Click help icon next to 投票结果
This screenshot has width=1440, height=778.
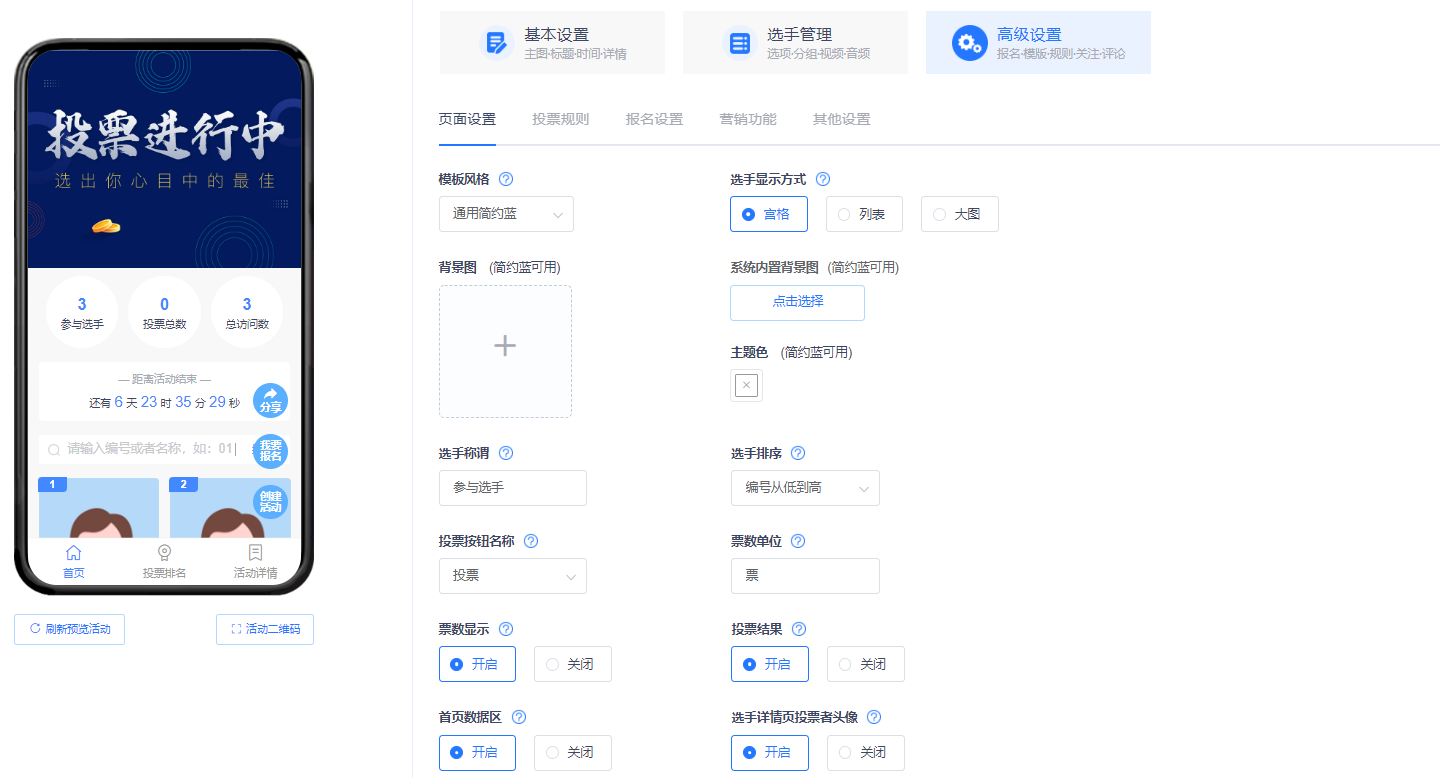(799, 629)
